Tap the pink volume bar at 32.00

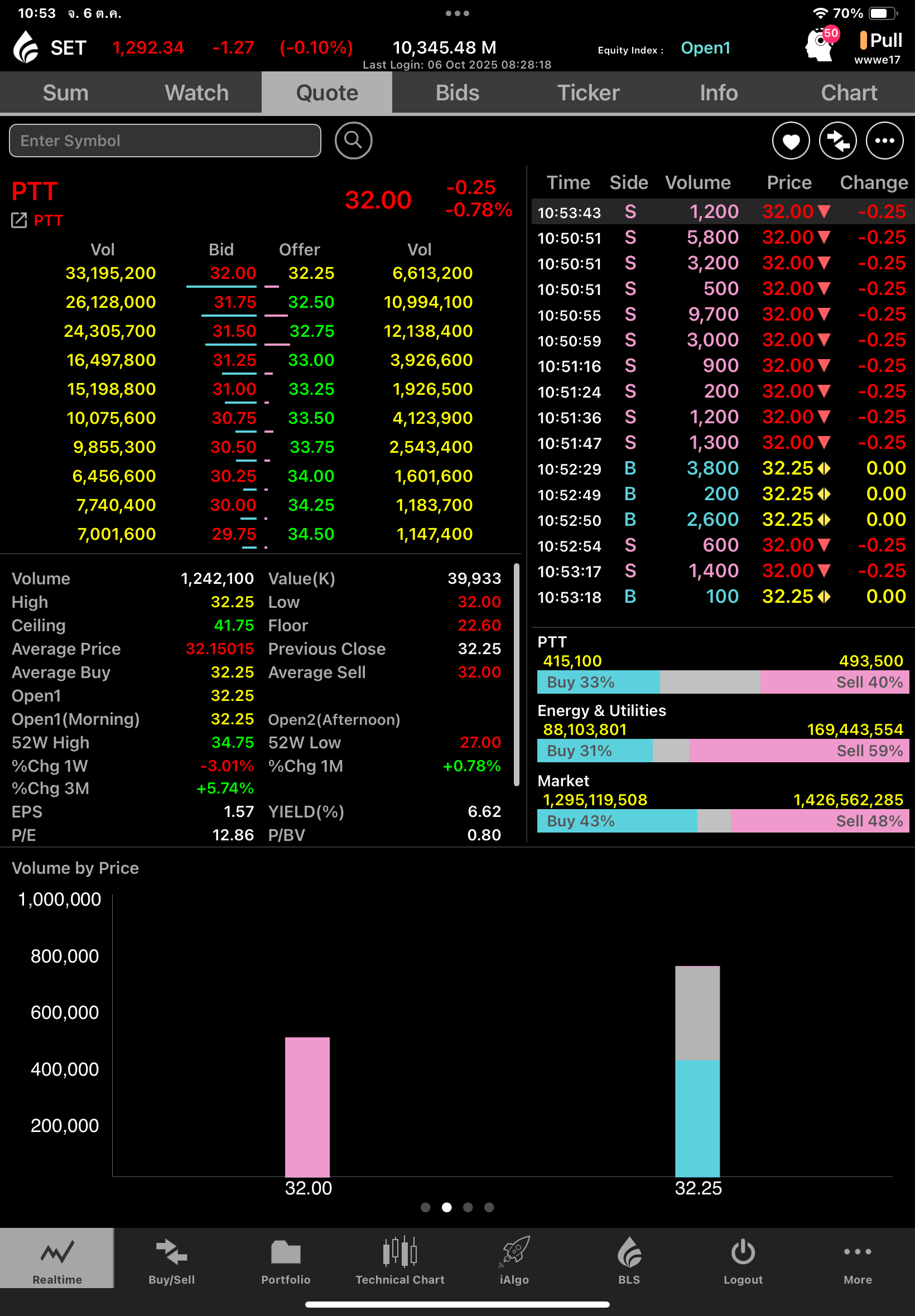(307, 1107)
